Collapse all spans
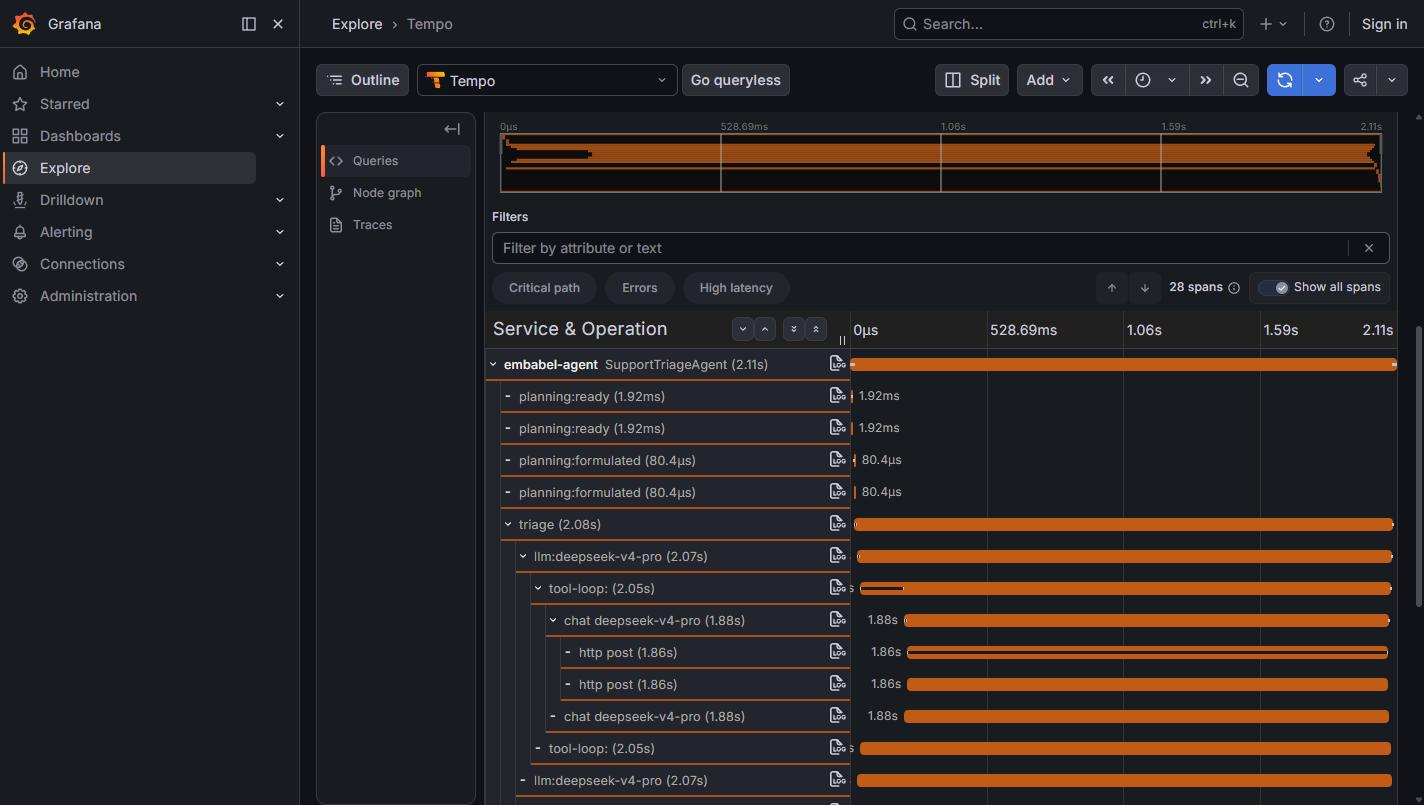The width and height of the screenshot is (1424, 805). coord(816,328)
